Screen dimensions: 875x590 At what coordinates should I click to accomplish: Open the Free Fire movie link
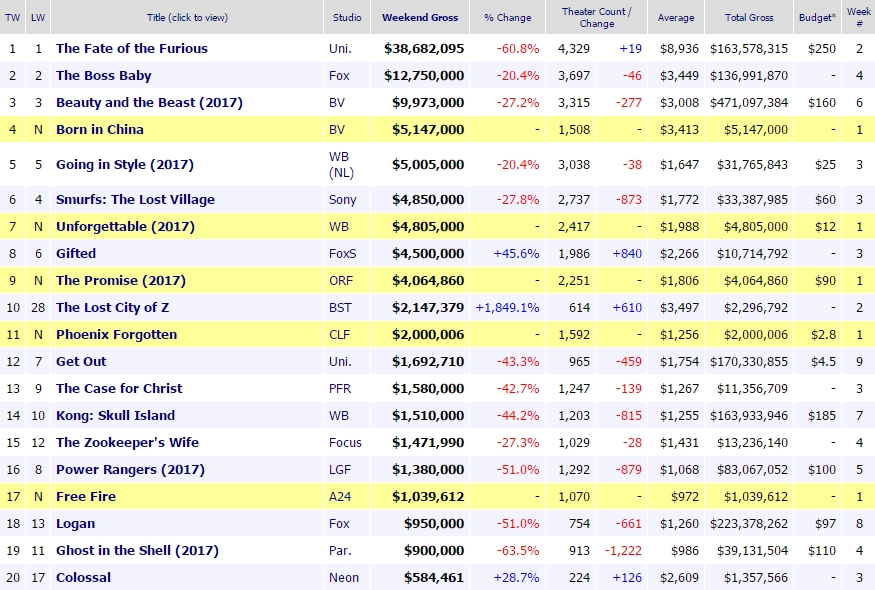(86, 496)
